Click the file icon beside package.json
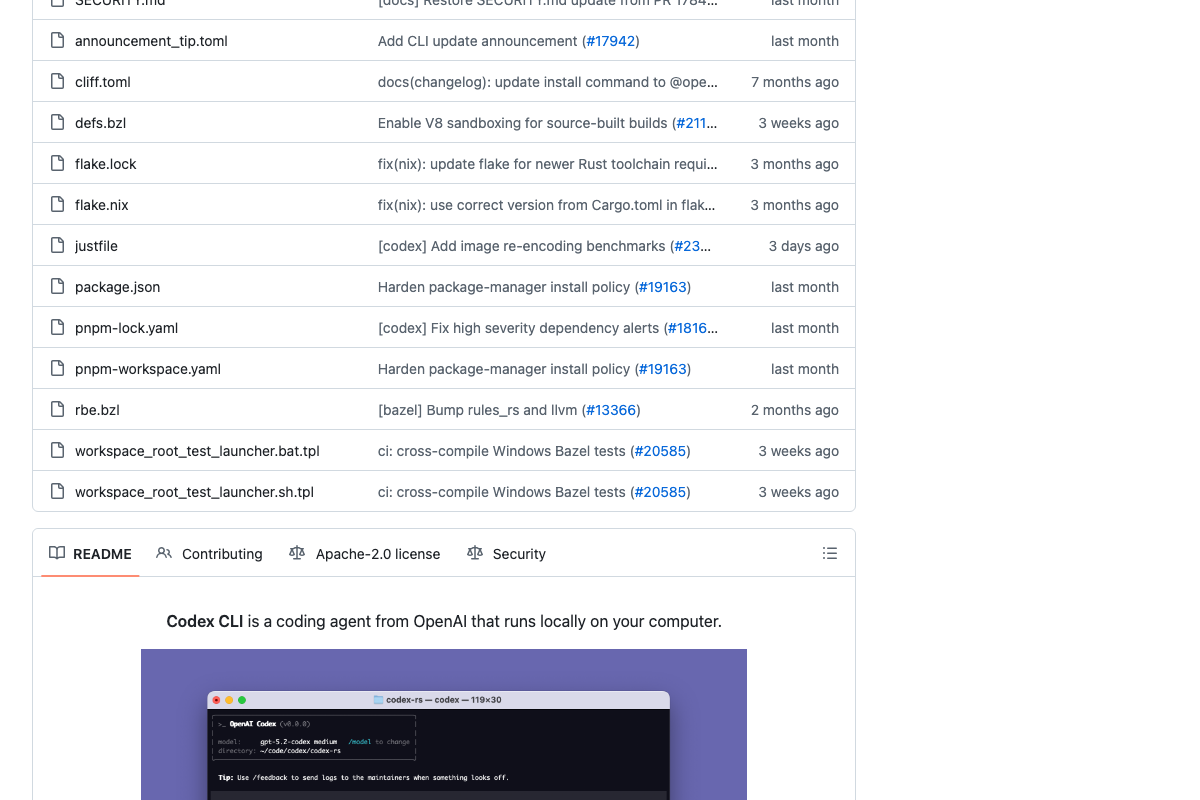Viewport: 1200px width, 800px height. pyautogui.click(x=57, y=287)
